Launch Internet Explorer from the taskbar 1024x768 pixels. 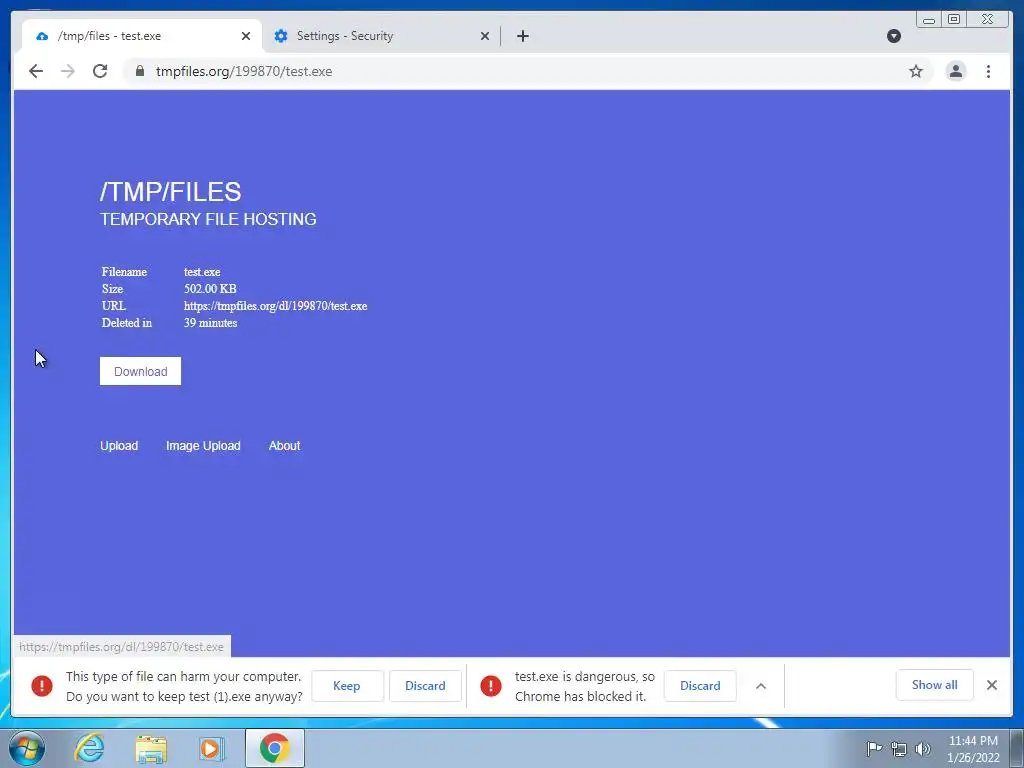[89, 748]
